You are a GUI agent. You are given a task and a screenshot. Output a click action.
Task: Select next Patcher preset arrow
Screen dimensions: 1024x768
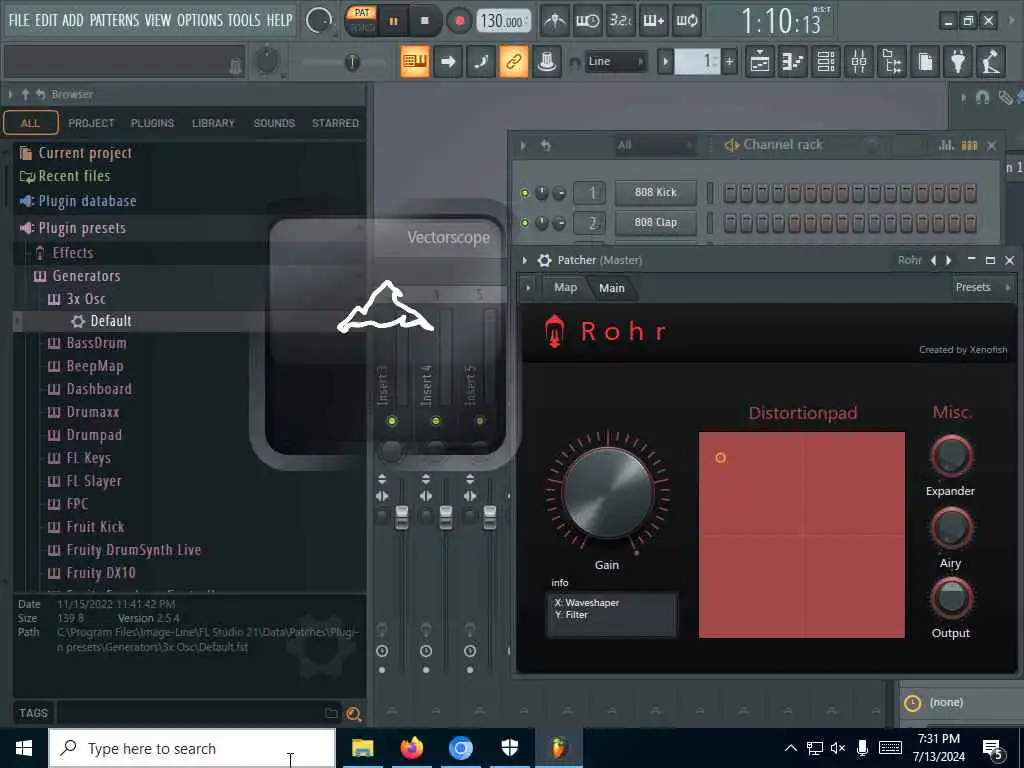949,261
